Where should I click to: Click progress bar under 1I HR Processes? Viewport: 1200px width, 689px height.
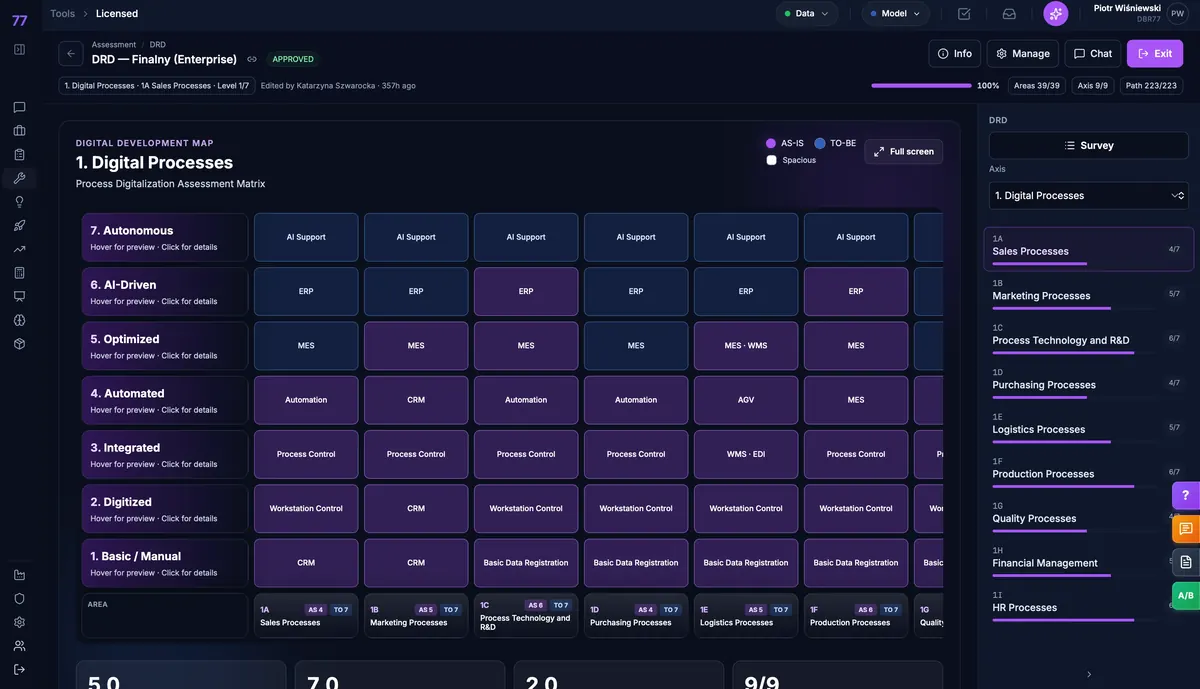coord(1076,620)
